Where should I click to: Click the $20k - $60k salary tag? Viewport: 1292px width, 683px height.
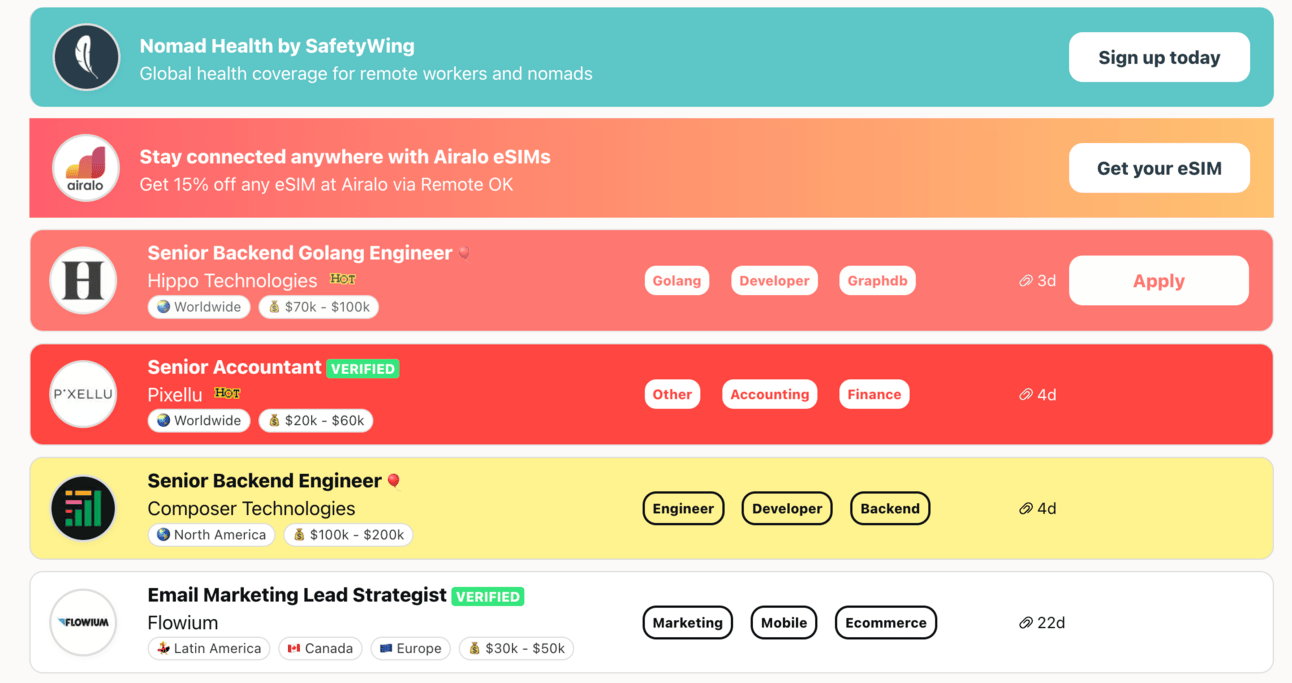[x=316, y=421]
